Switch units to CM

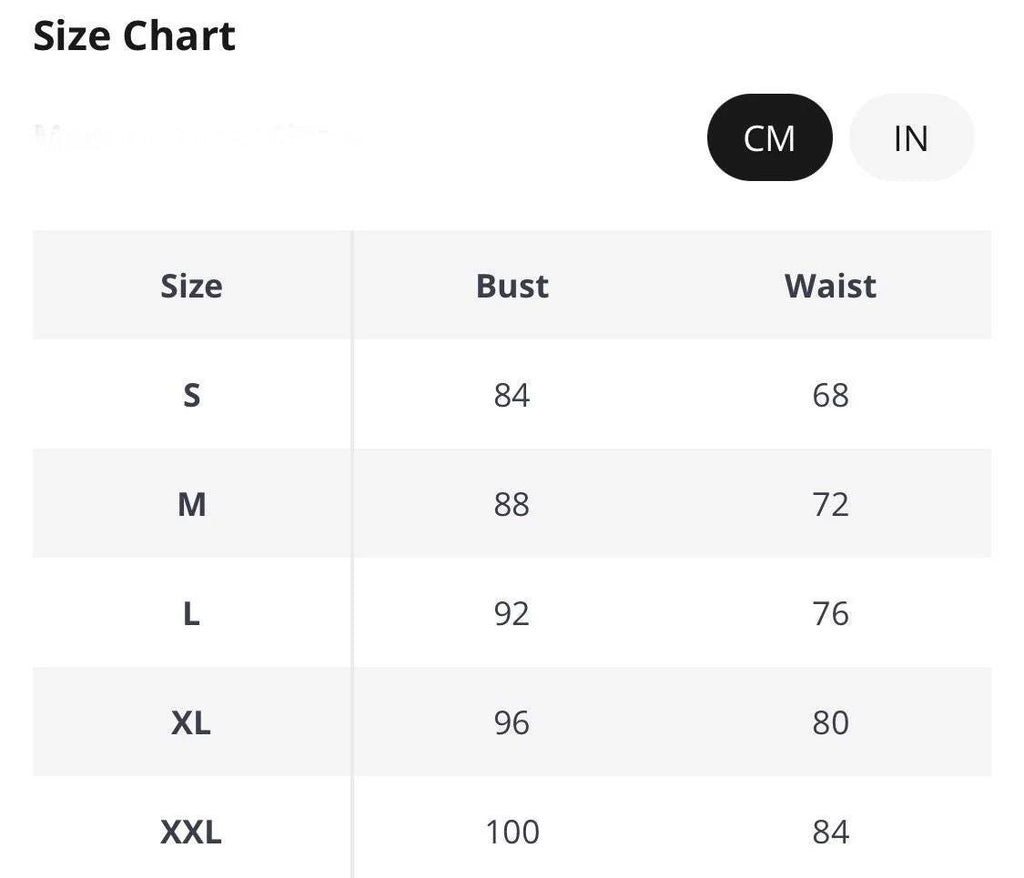tap(769, 138)
